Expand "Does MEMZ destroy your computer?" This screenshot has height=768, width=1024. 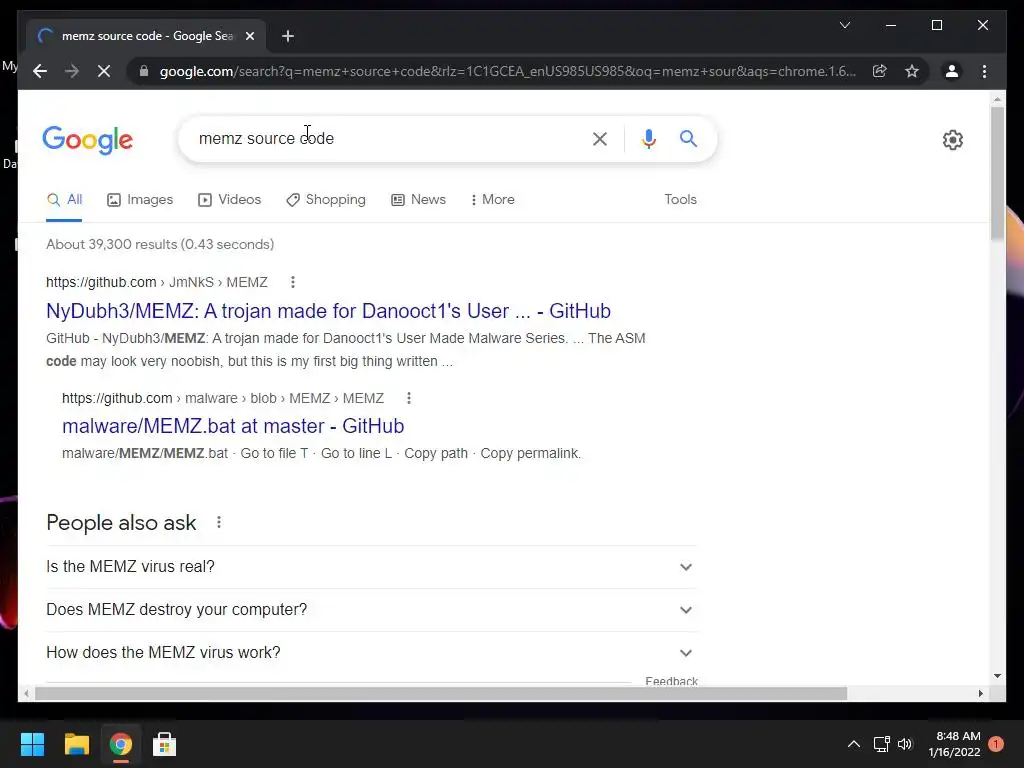(x=371, y=610)
